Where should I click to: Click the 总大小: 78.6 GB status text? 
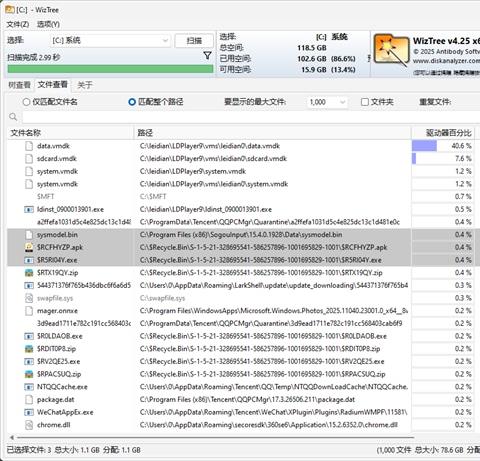439,450
